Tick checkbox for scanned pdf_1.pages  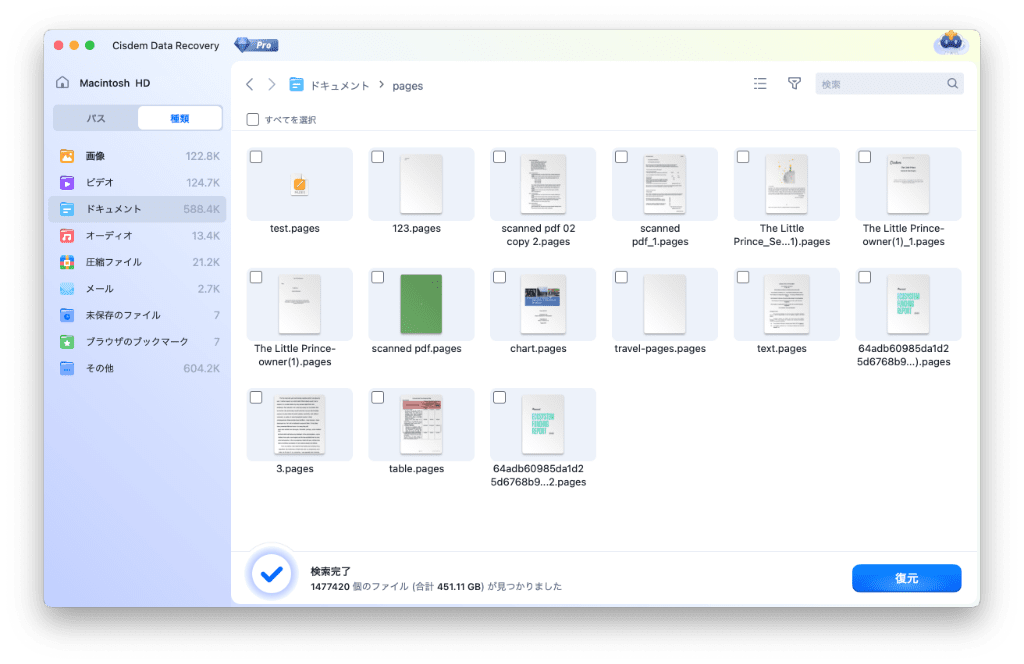(621, 157)
